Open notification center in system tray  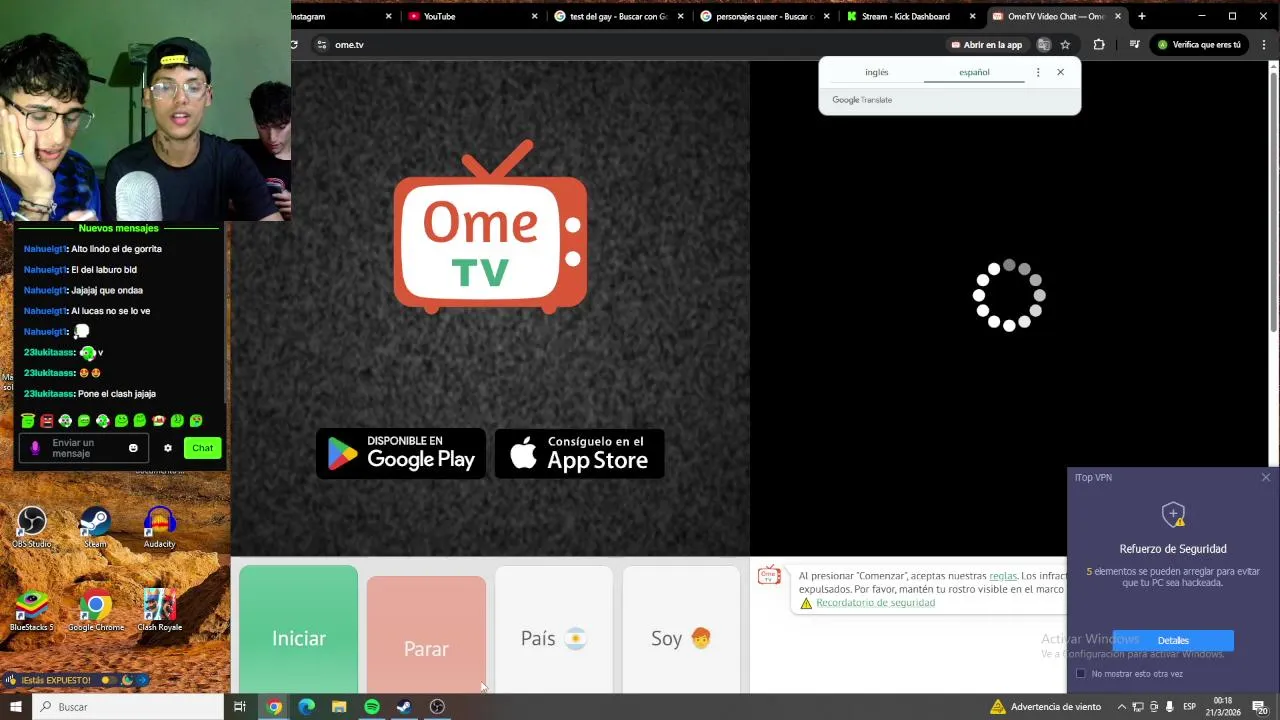(1260, 707)
